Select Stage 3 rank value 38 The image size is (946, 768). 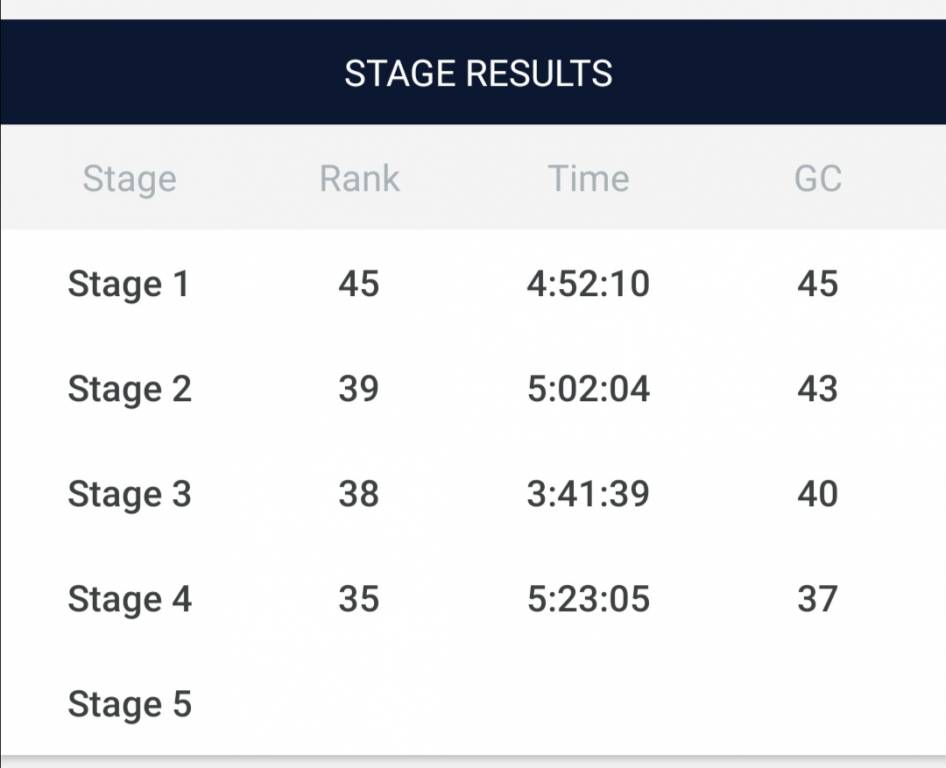tap(359, 493)
